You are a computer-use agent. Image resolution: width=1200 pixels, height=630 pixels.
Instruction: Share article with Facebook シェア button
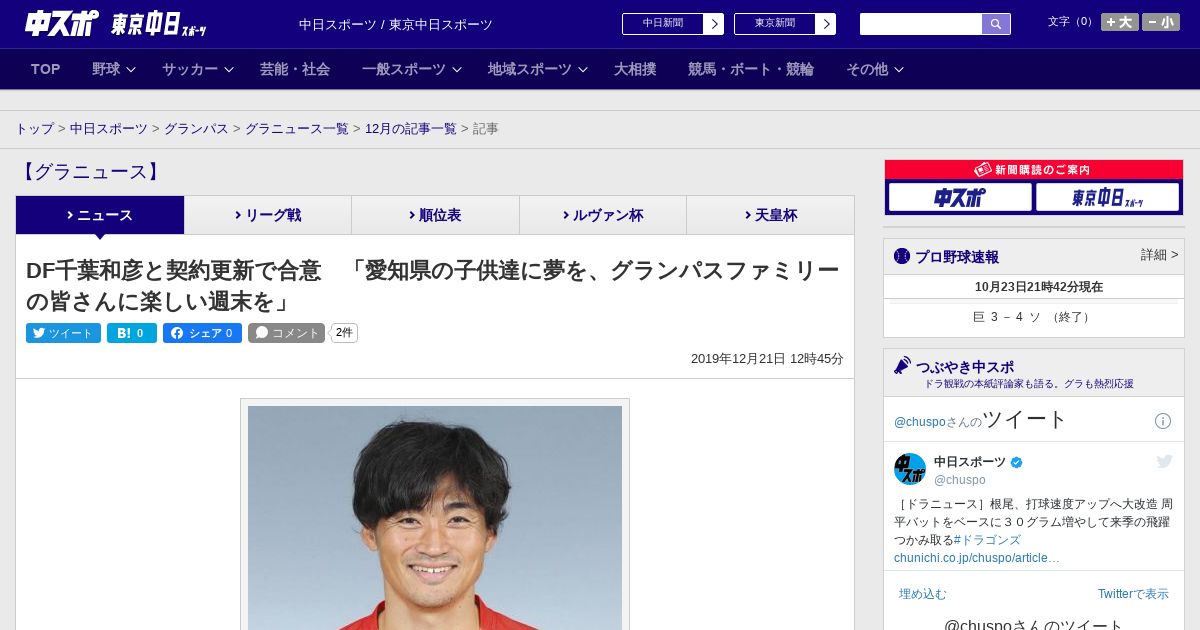click(202, 333)
